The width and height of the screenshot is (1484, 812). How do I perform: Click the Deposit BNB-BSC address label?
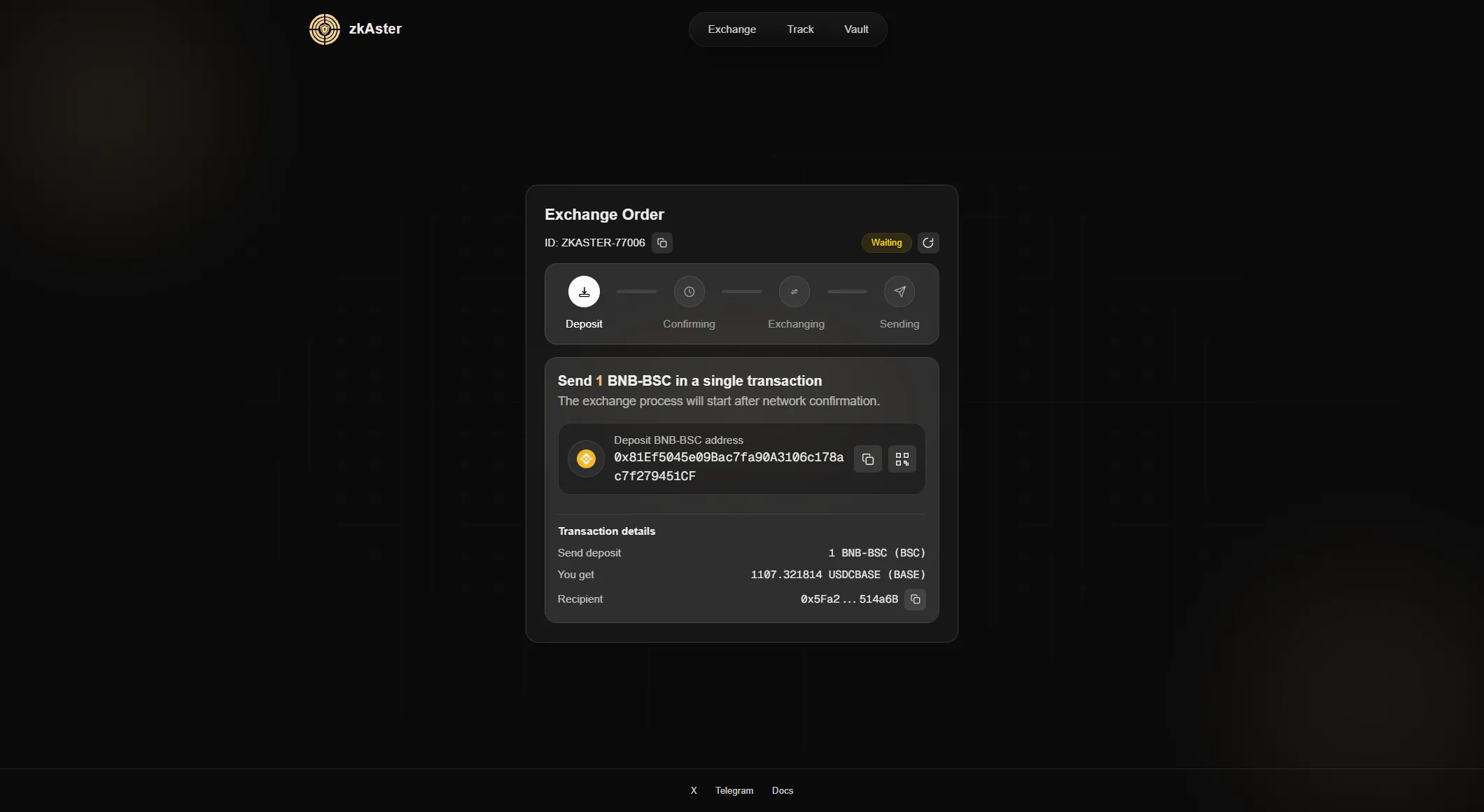678,440
